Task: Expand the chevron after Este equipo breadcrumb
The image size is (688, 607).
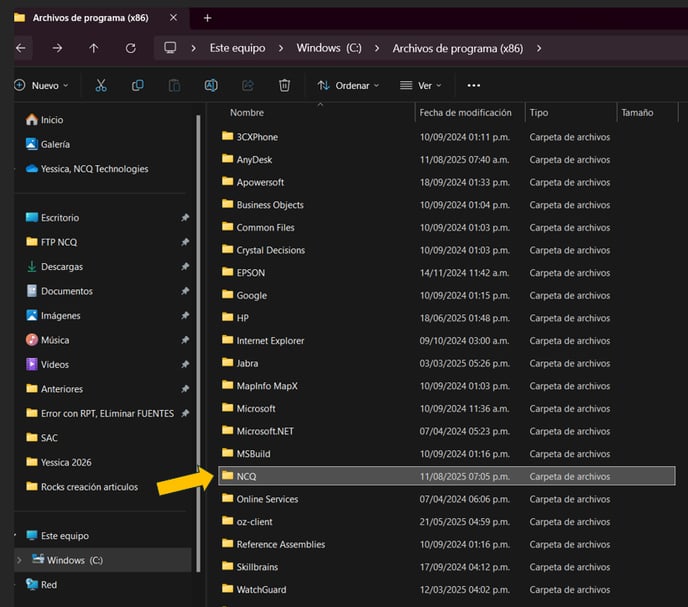Action: coord(281,48)
